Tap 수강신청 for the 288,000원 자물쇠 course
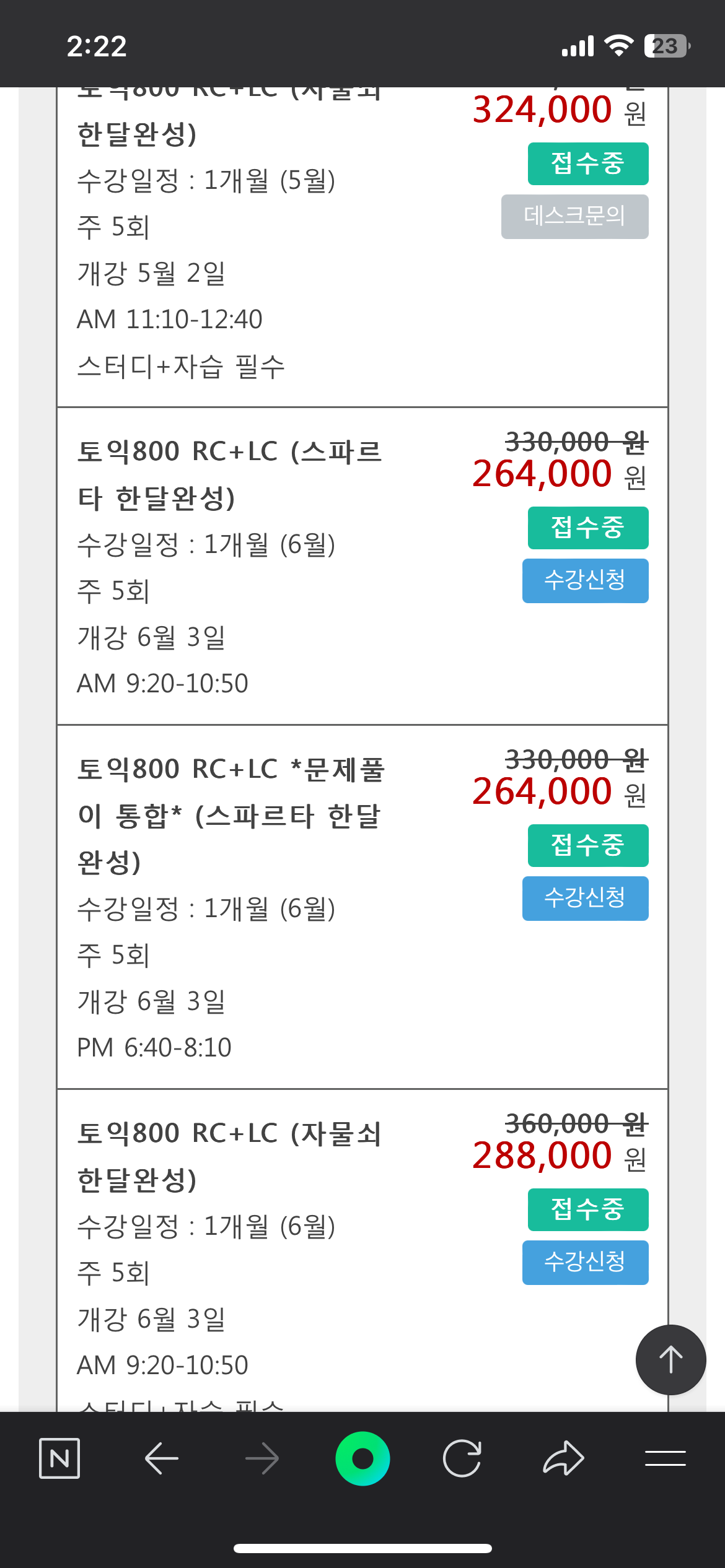Viewport: 725px width, 1568px height. click(585, 1262)
